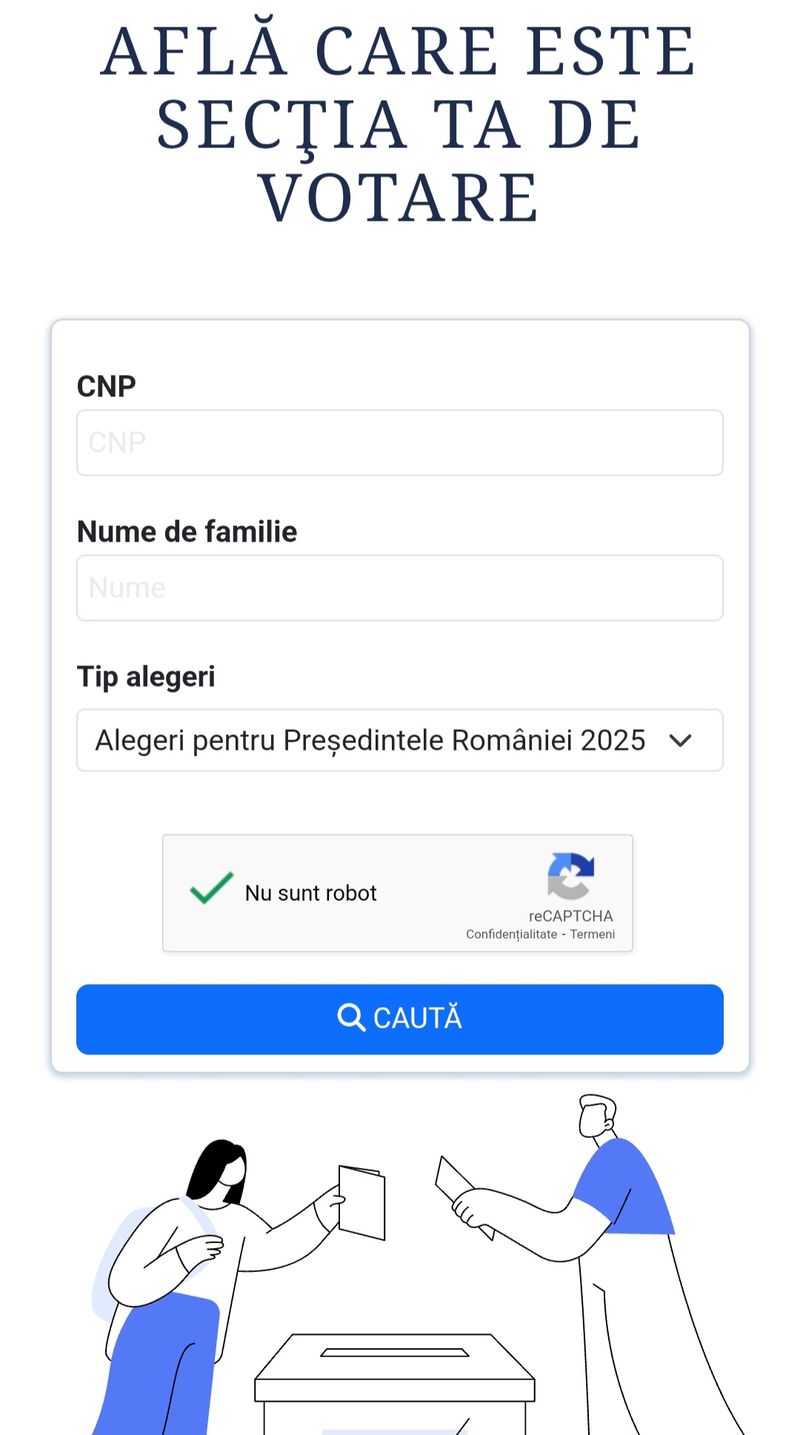800x1435 pixels.
Task: Focus the CNP input field
Action: [400, 442]
